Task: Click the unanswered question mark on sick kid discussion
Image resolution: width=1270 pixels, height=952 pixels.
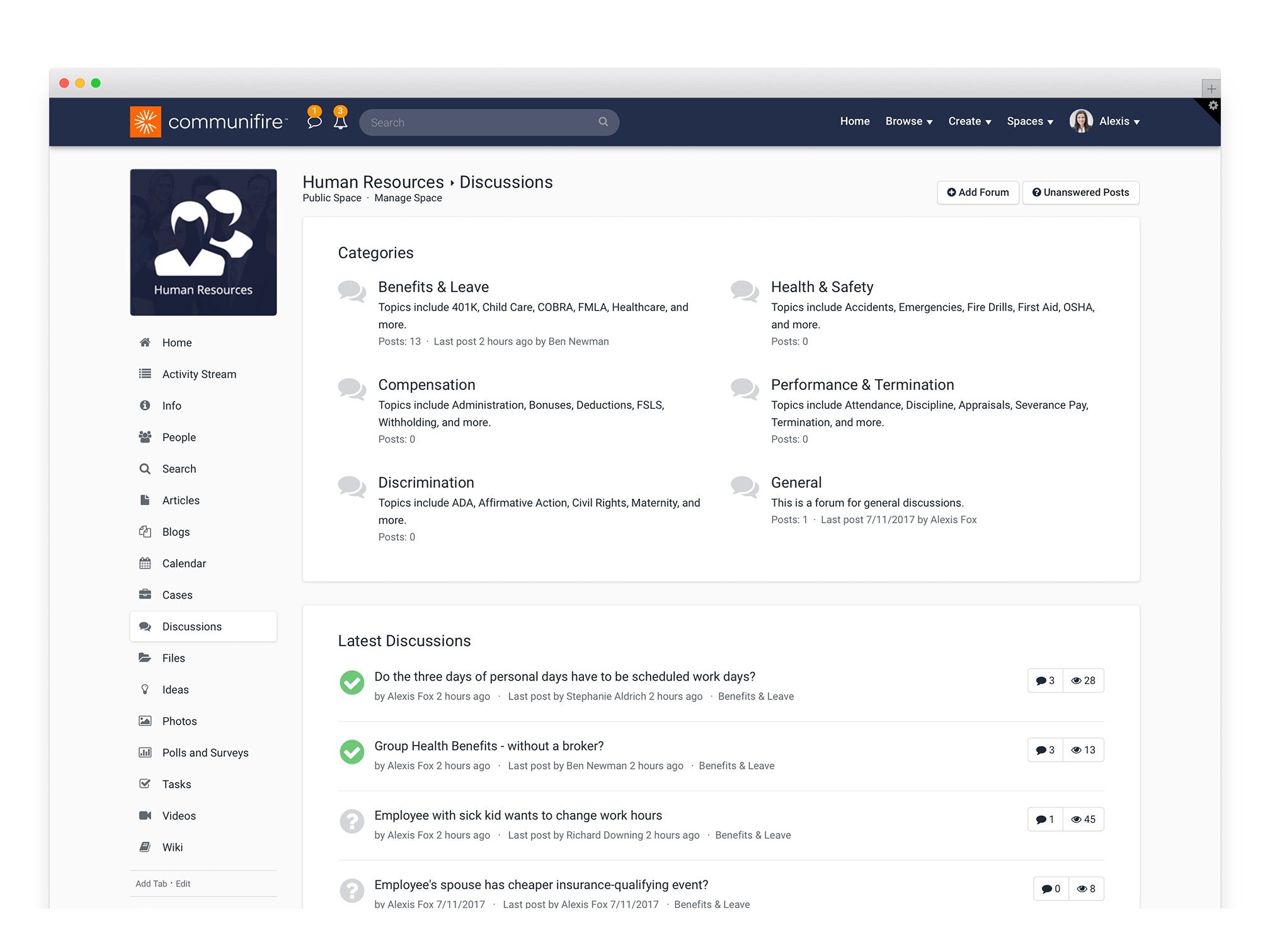Action: (x=352, y=821)
